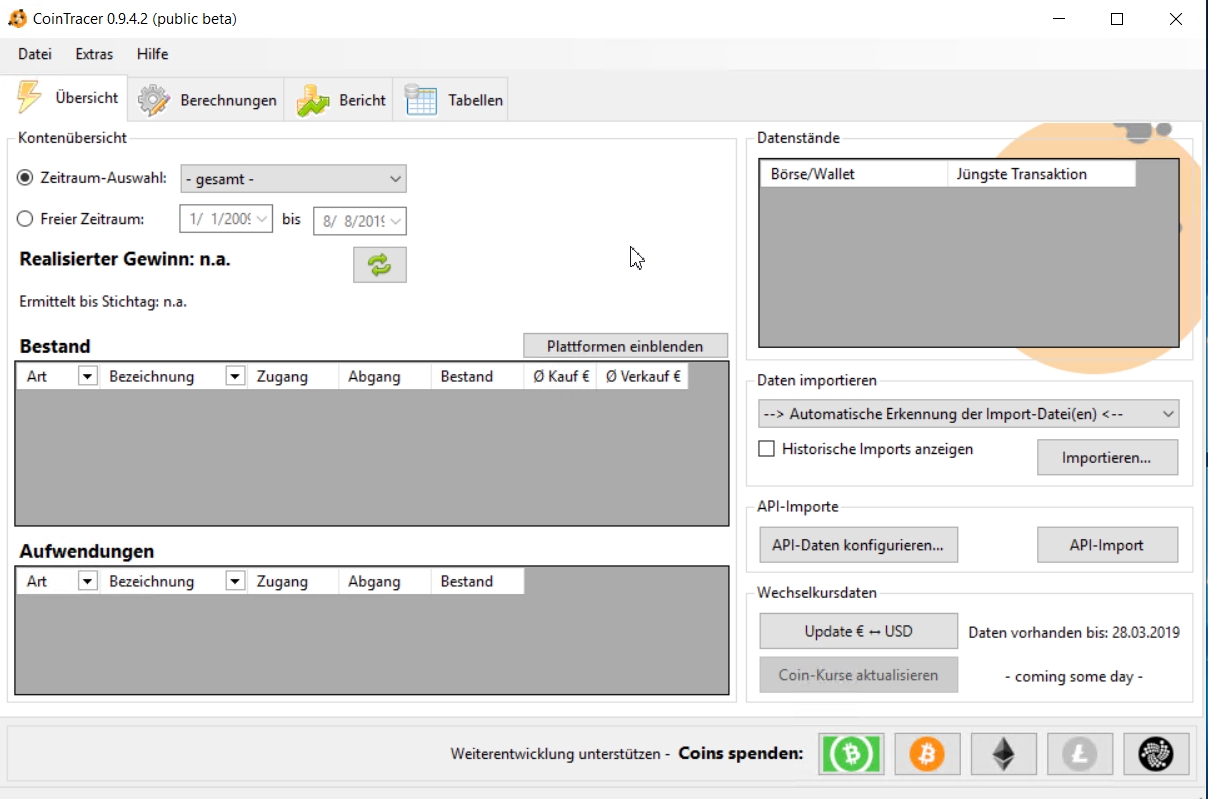Click Update € ↔ USD button

[858, 631]
